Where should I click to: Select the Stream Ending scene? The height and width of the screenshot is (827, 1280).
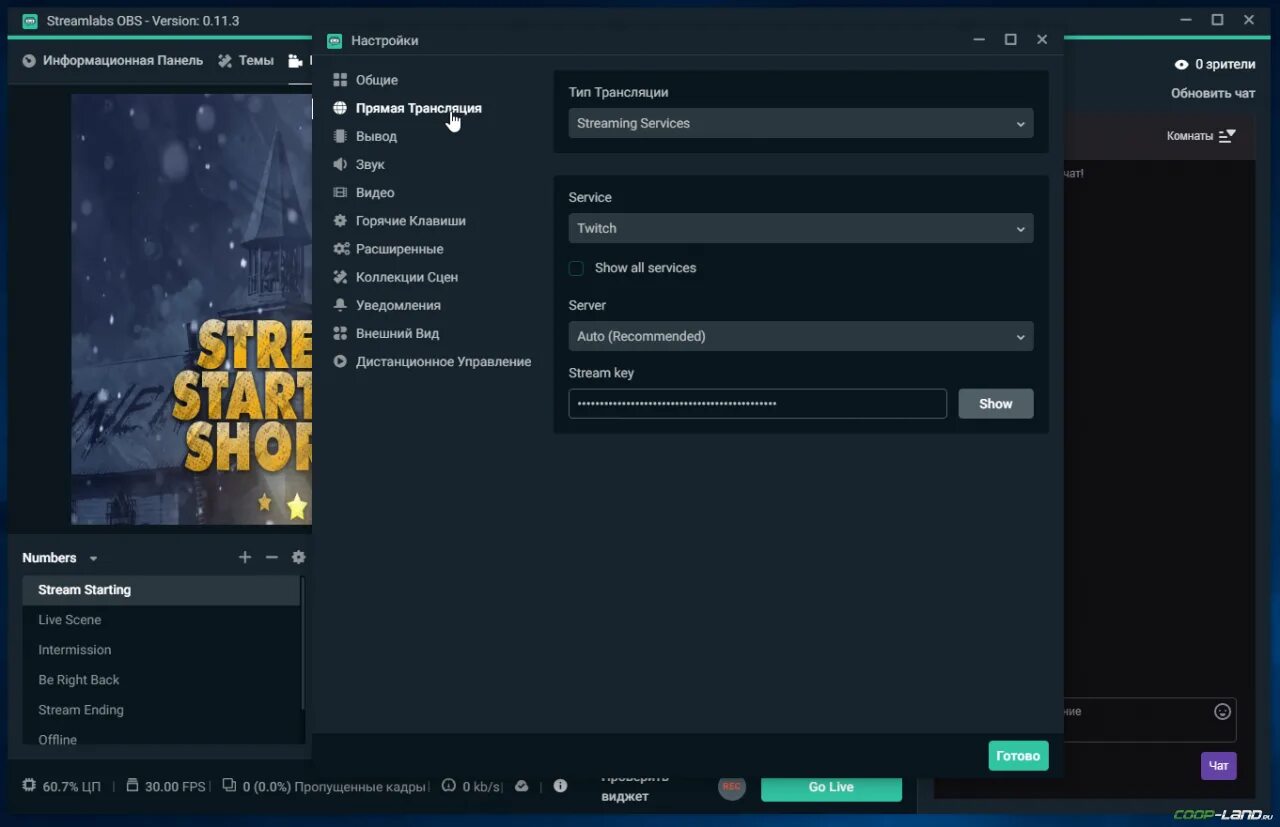click(x=161, y=710)
